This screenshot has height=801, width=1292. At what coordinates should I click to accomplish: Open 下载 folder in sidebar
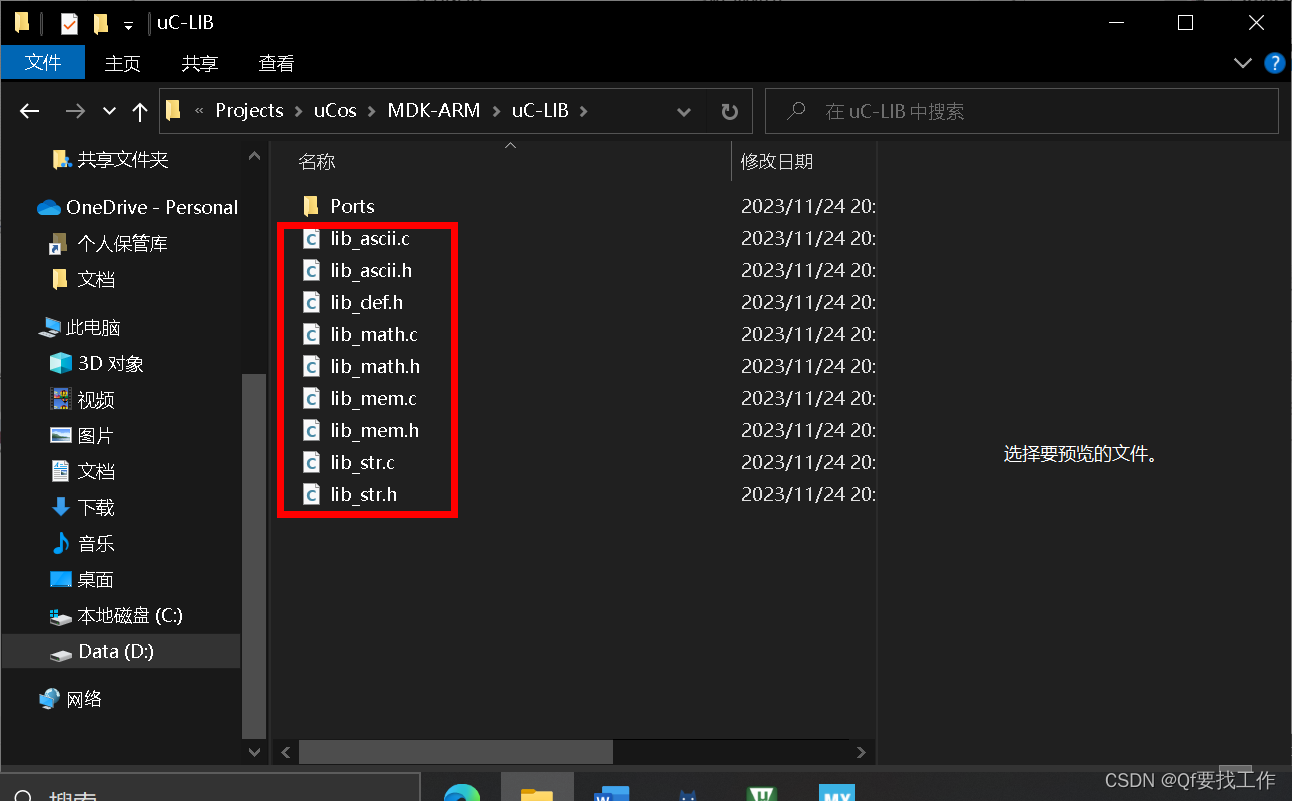tap(96, 507)
